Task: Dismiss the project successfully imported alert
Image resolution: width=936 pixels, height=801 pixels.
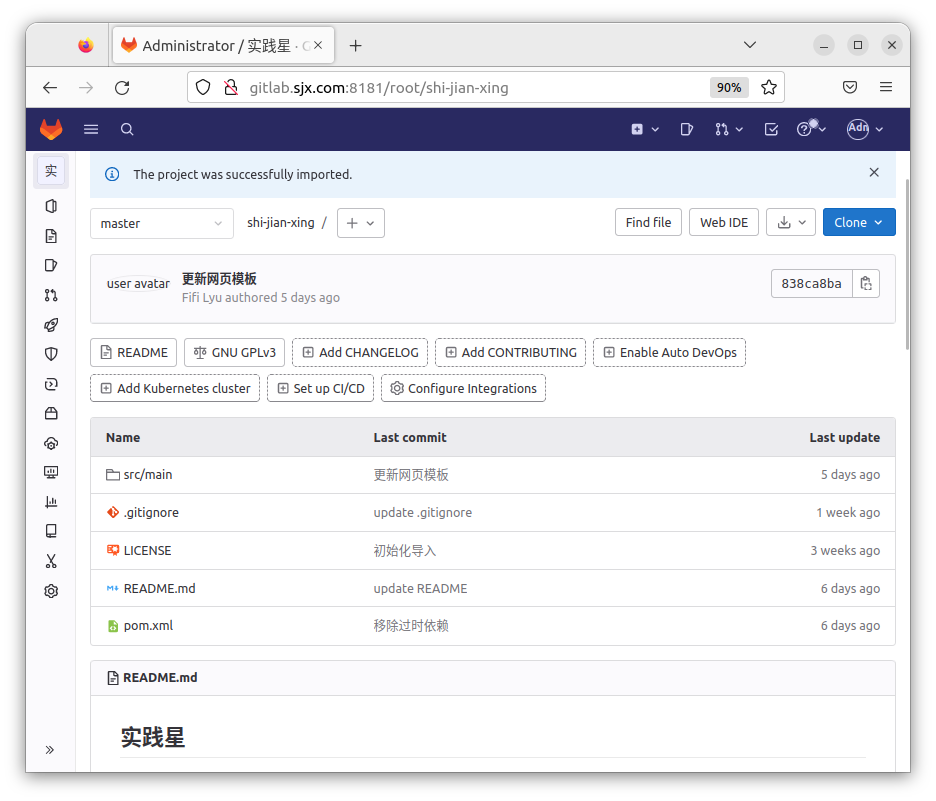Action: pos(874,173)
